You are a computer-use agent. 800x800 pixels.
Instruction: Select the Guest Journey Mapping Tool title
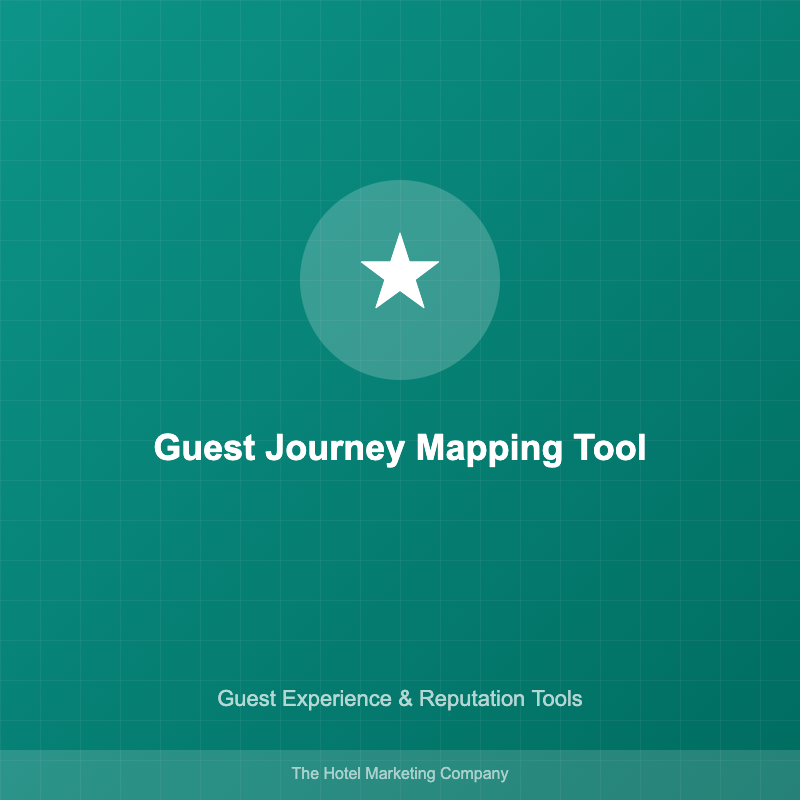pos(400,449)
